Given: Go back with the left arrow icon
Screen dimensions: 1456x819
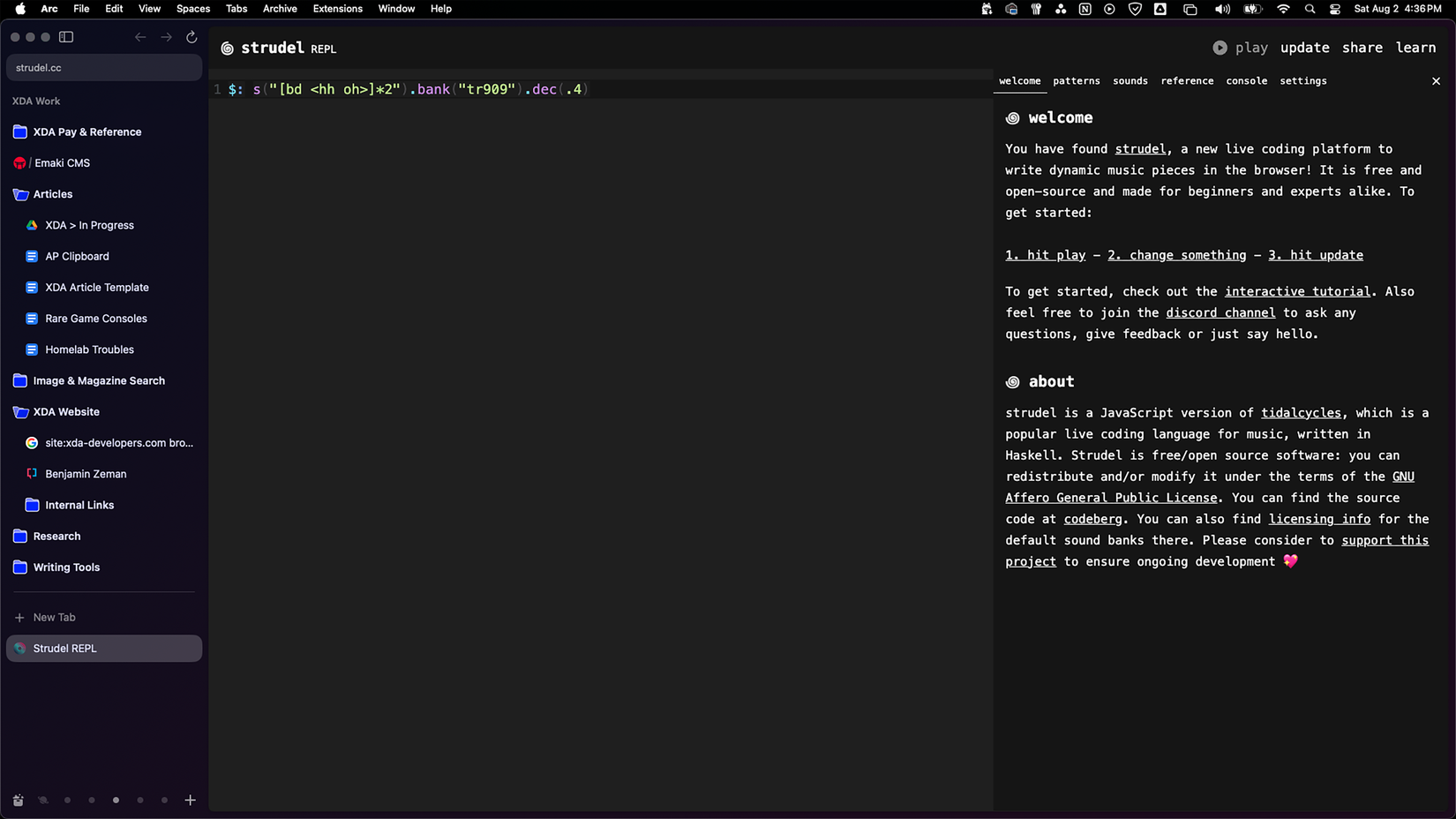Looking at the screenshot, I should (140, 37).
